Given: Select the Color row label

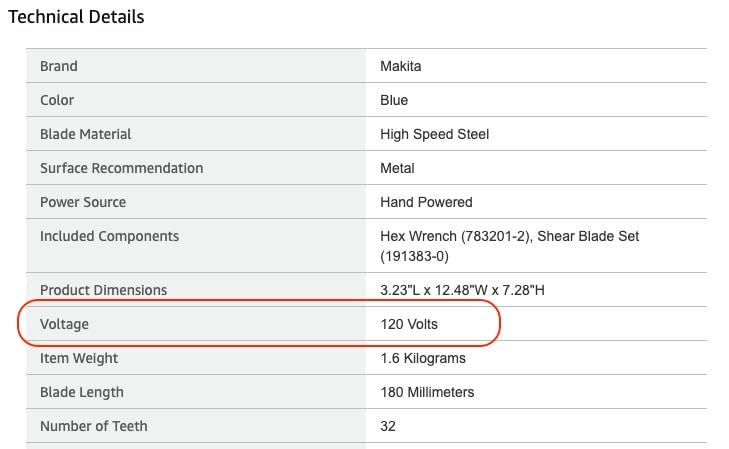Looking at the screenshot, I should pyautogui.click(x=57, y=100).
